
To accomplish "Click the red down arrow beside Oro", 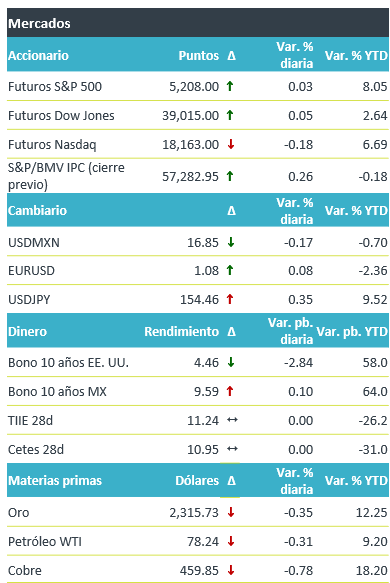I will pyautogui.click(x=231, y=512).
